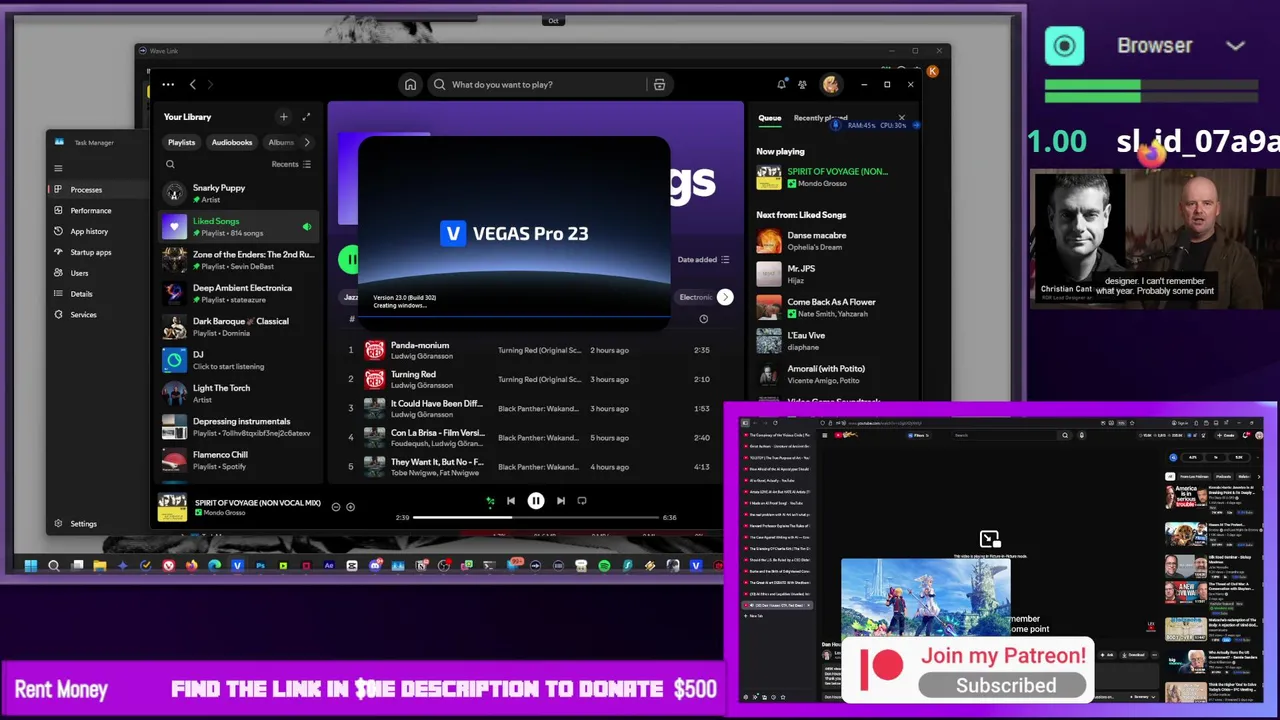
Task: Open Danse macabre in queue
Action: pos(835,241)
